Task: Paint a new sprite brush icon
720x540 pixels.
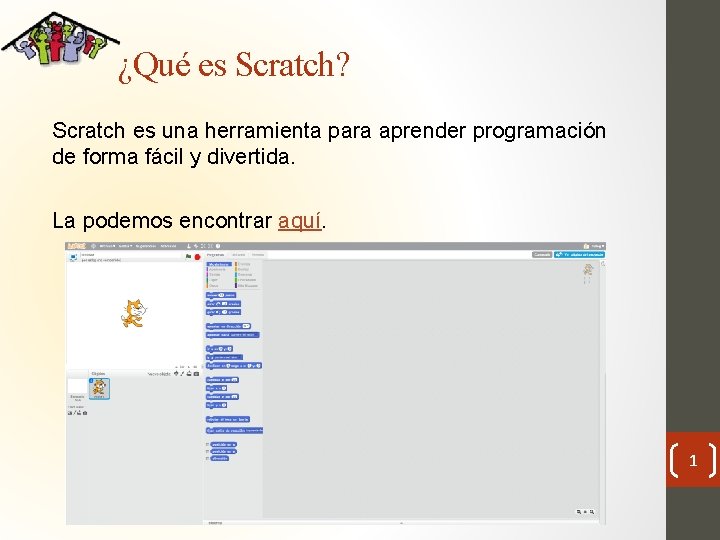Action: [x=182, y=374]
